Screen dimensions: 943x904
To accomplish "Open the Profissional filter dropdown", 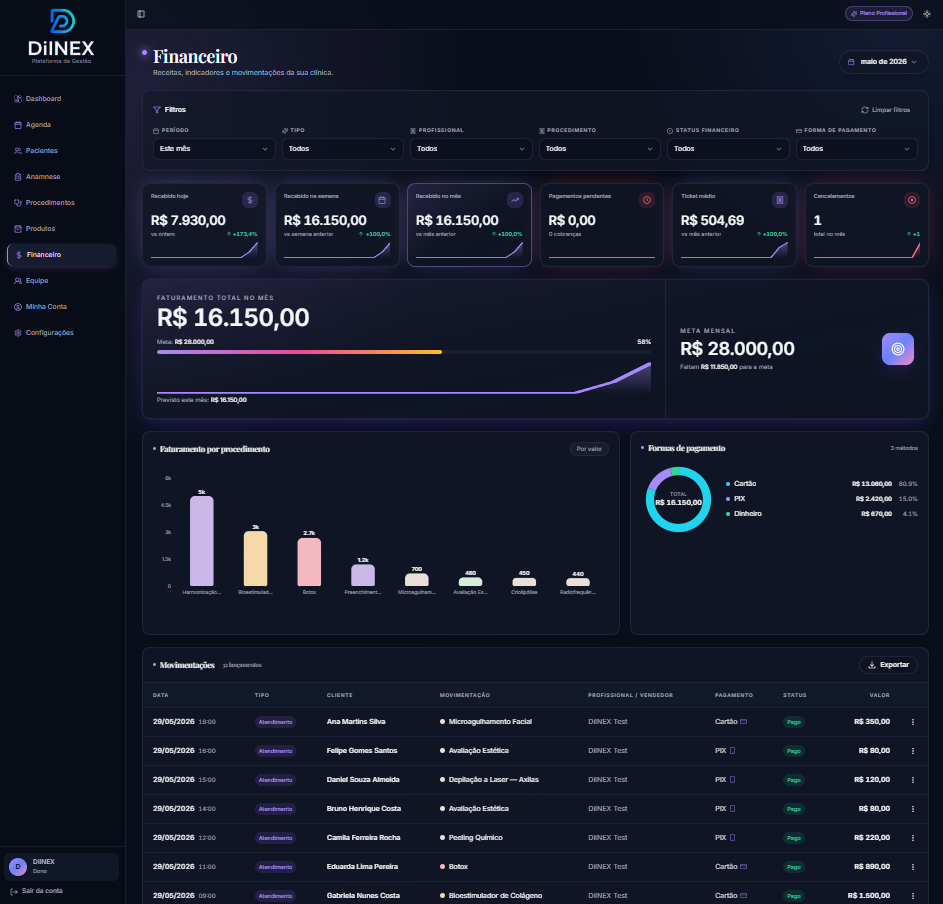I will point(471,149).
